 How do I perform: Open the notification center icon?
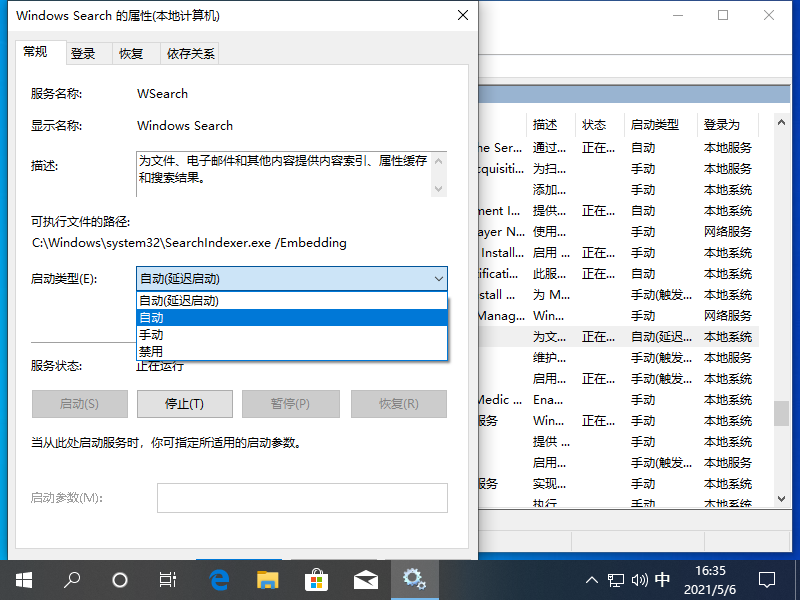coord(767,579)
